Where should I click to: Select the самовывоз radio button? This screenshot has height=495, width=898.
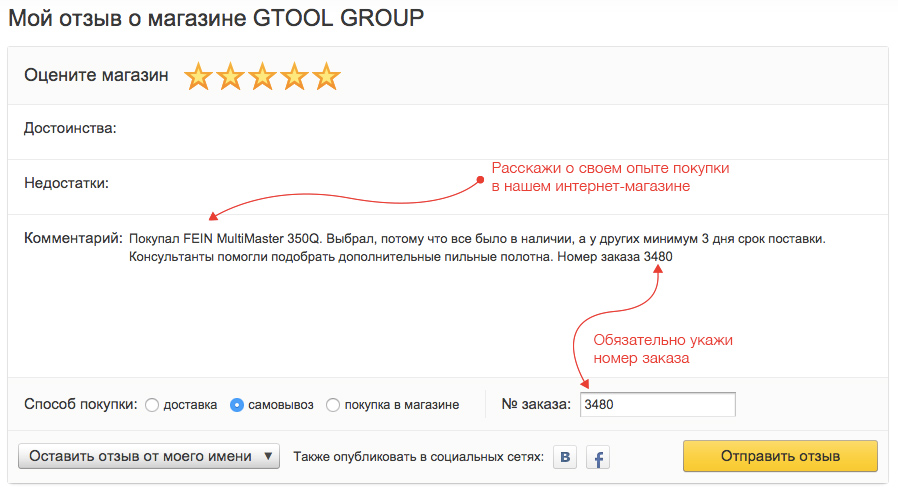tap(237, 405)
